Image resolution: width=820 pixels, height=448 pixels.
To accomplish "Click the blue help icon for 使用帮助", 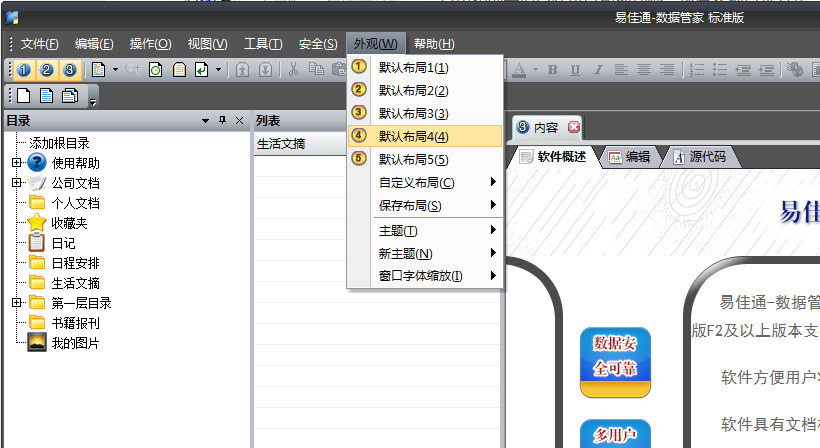I will click(x=37, y=163).
